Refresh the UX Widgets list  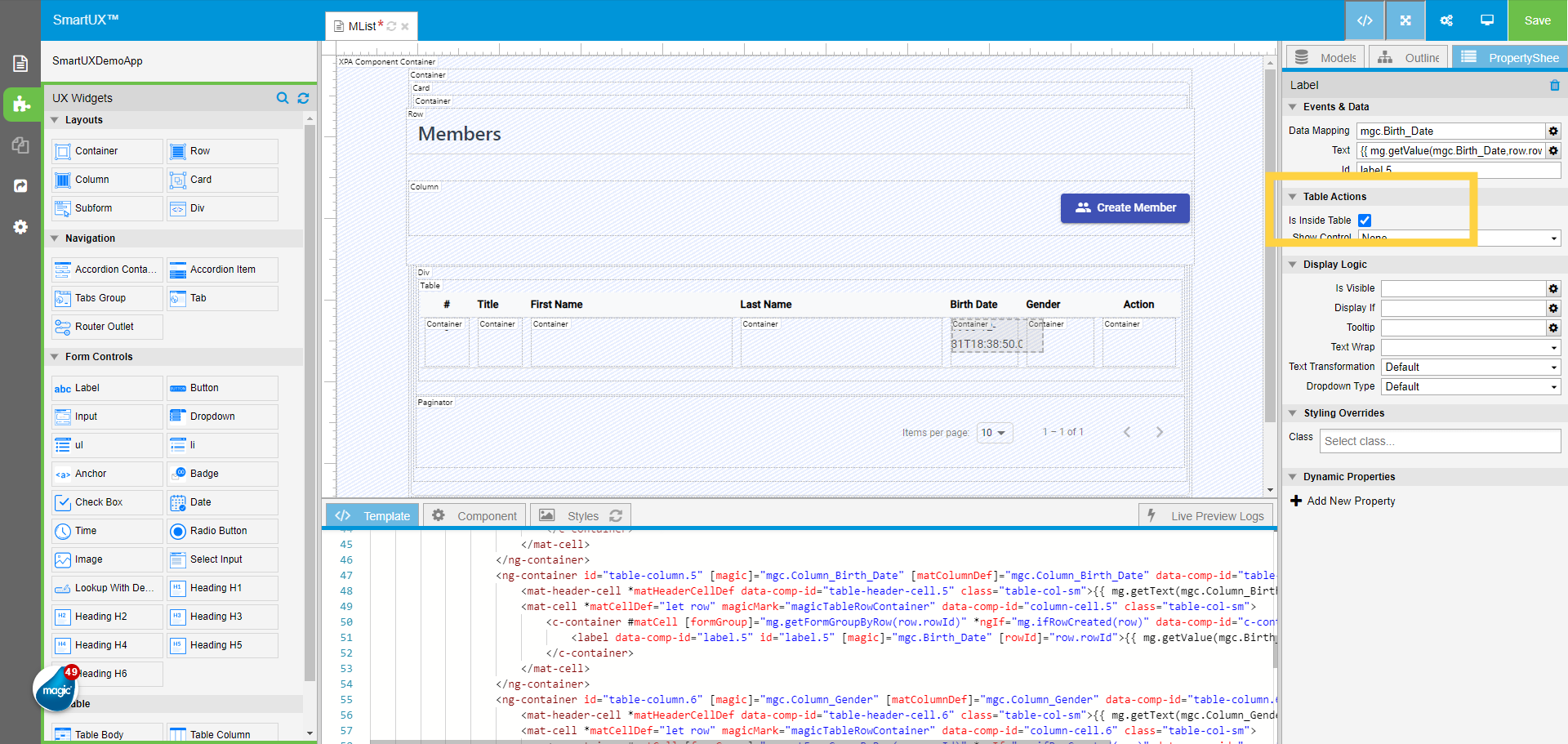coord(303,98)
